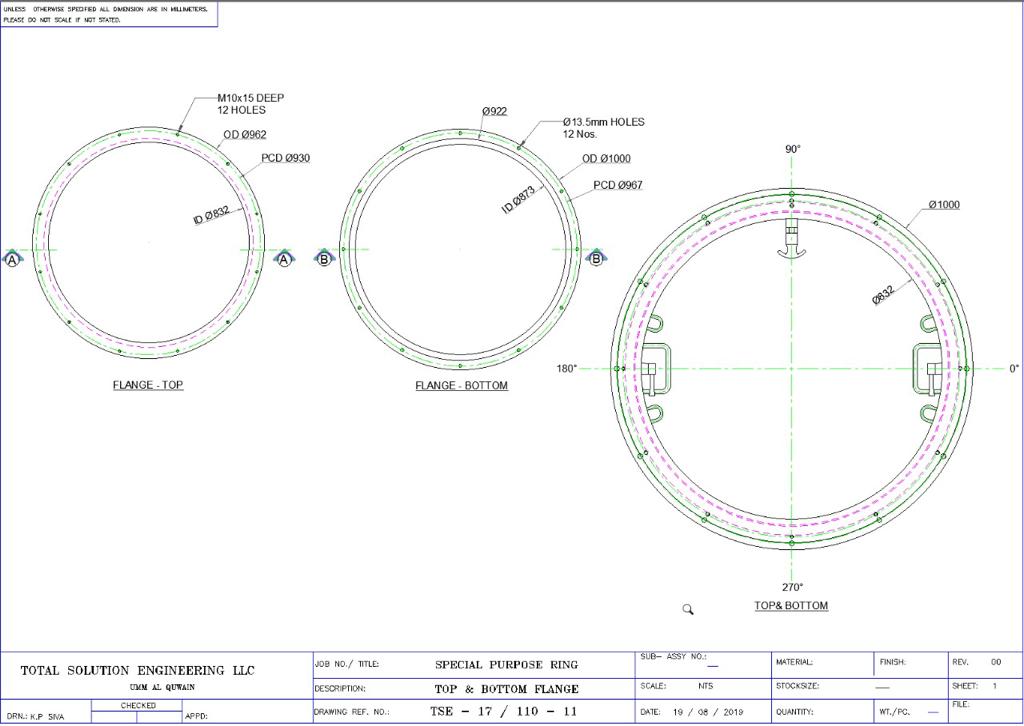This screenshot has width=1024, height=726.
Task: Click the OD Ø1000 dimension on bottom flange
Action: tap(606, 159)
